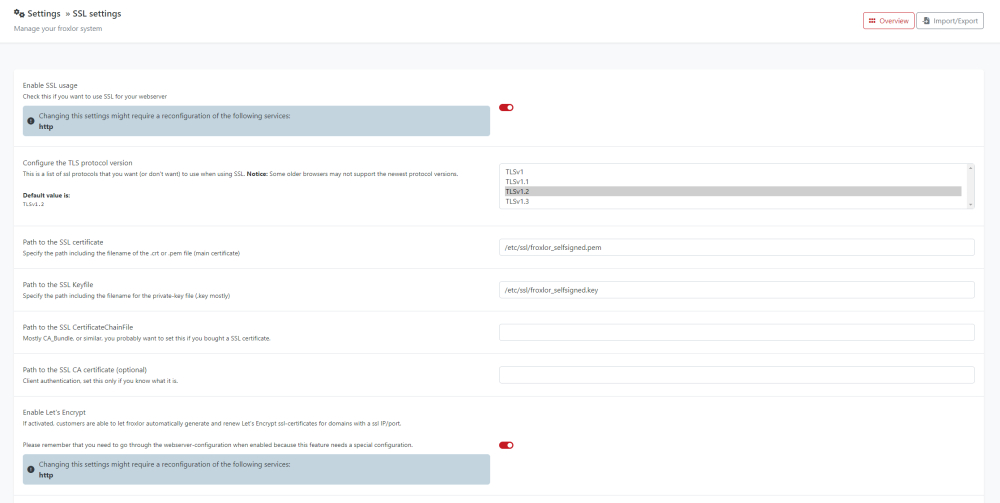Turn off the Enable Let's Encrypt toggle
The width and height of the screenshot is (1000, 503).
coord(506,445)
